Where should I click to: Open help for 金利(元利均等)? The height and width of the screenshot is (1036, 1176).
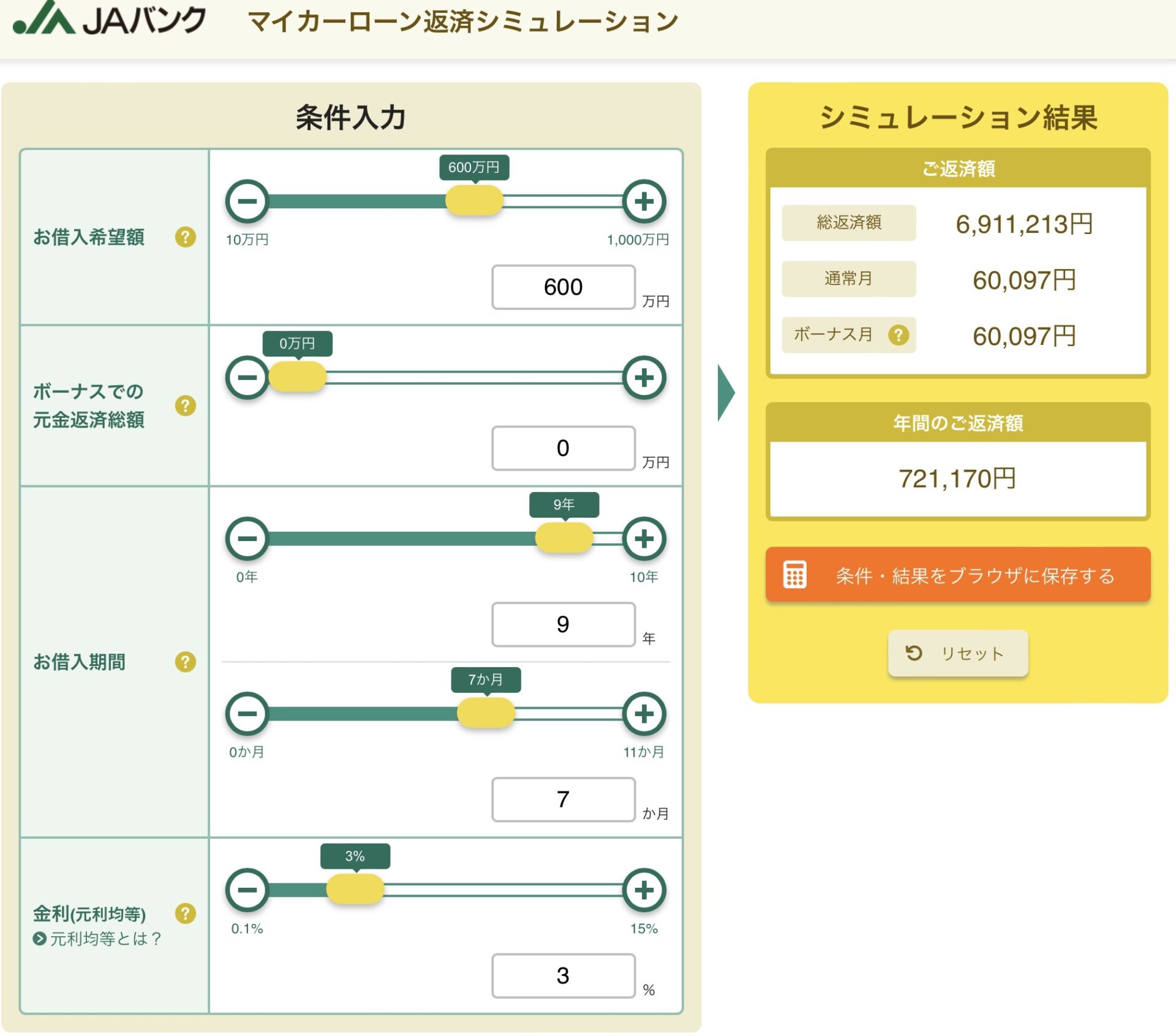click(x=185, y=913)
